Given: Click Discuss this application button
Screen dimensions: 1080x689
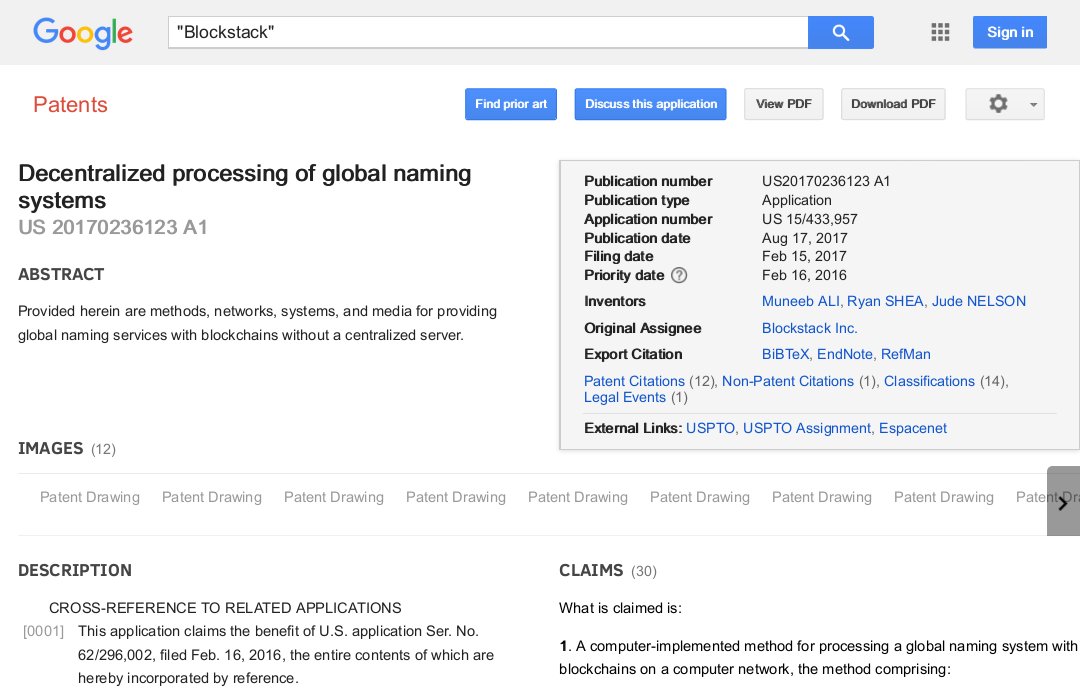Looking at the screenshot, I should [651, 104].
